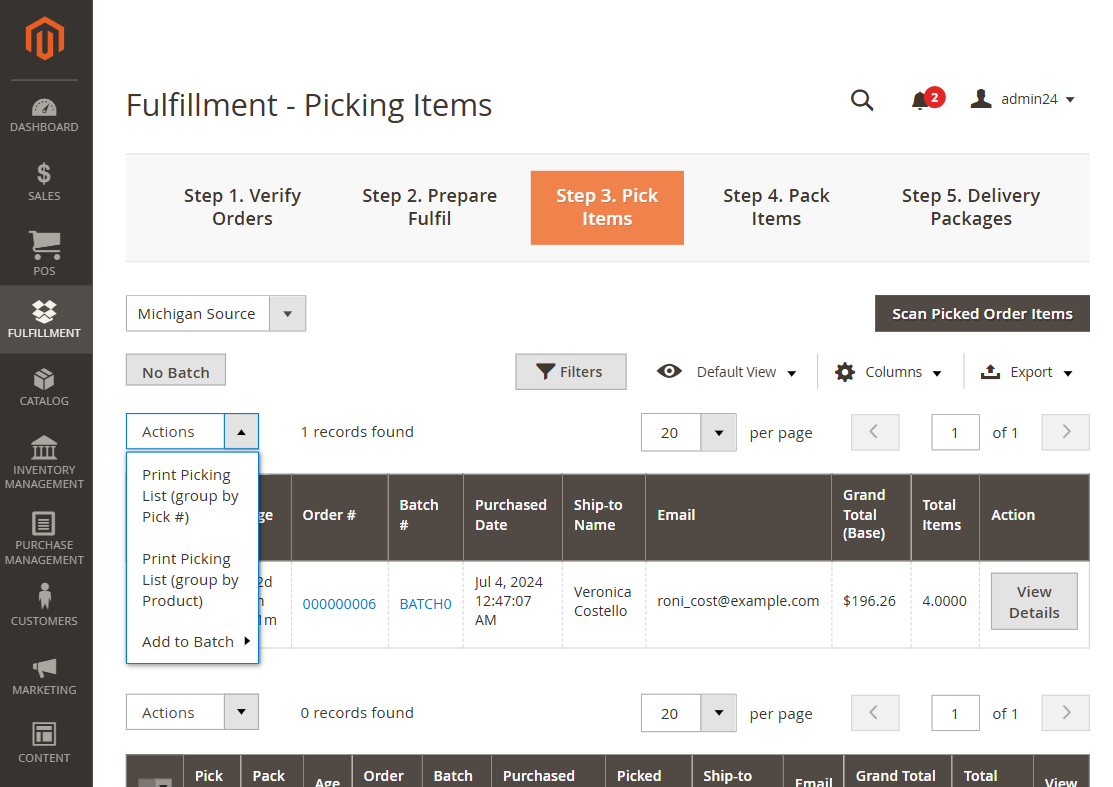Image resolution: width=1113 pixels, height=787 pixels.
Task: Open the Customers section icon
Action: tap(44, 603)
